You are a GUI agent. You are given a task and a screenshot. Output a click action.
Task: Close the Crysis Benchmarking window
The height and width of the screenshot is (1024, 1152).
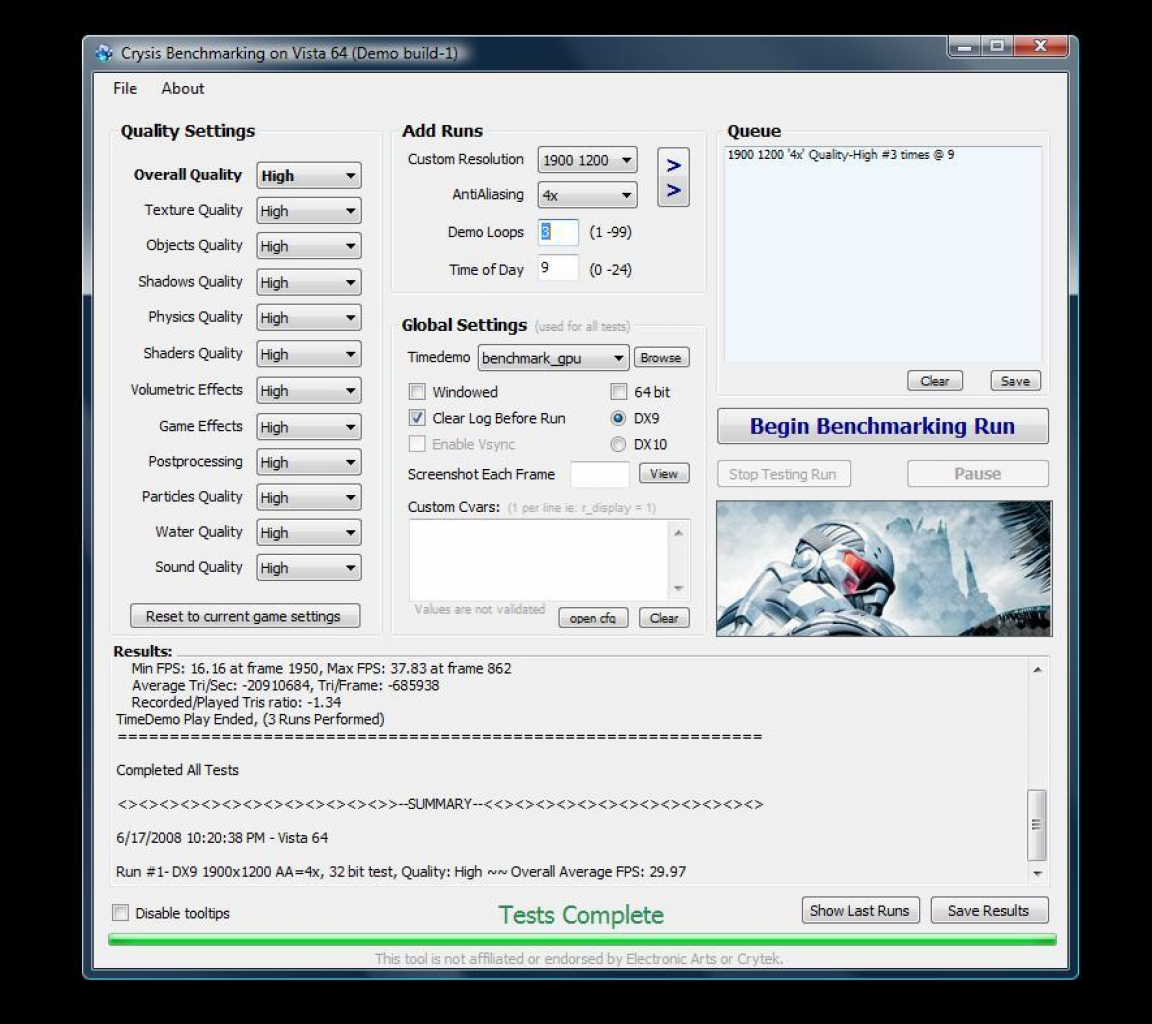[x=1040, y=46]
